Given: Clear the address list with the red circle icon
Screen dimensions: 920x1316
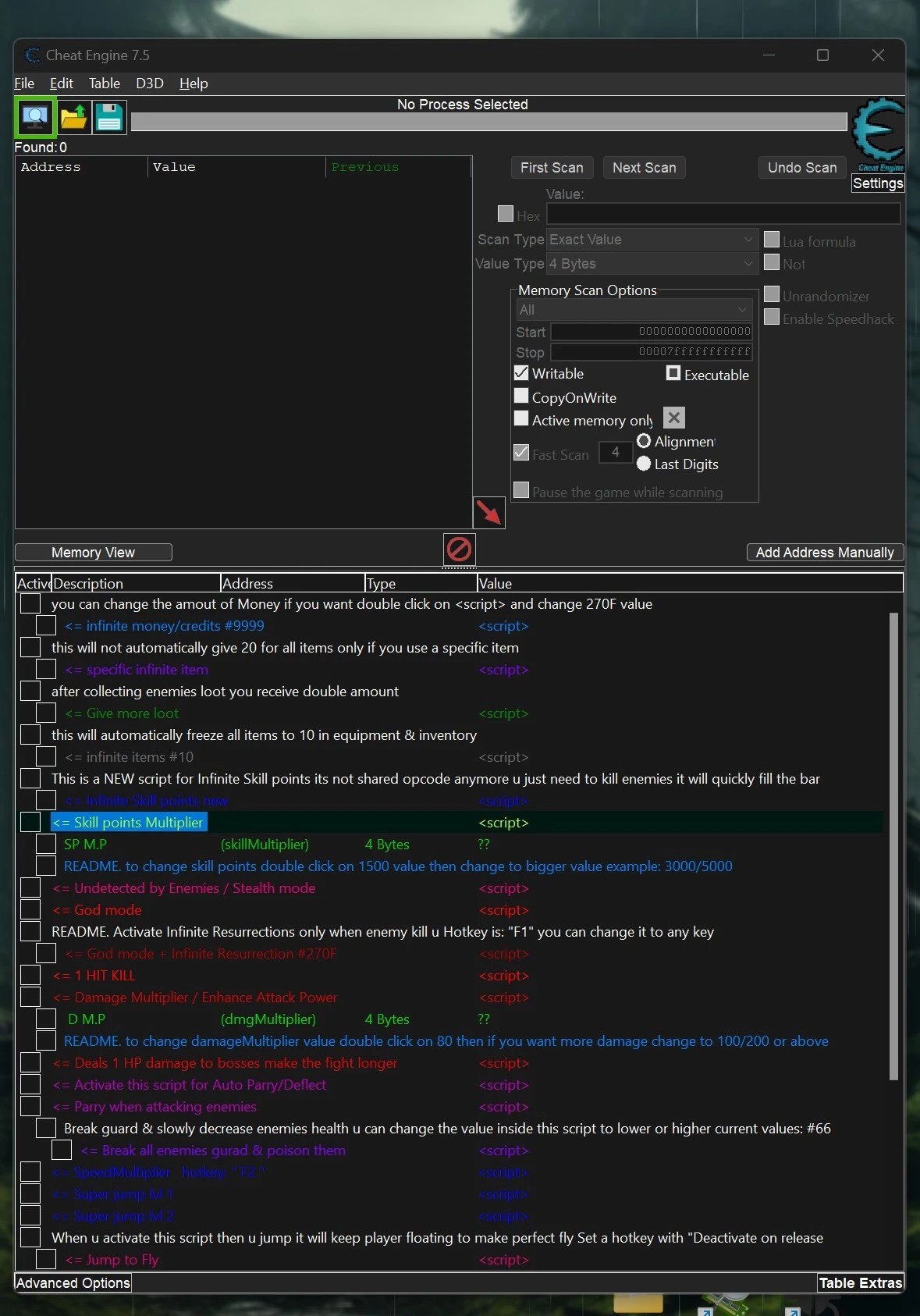Looking at the screenshot, I should [459, 550].
